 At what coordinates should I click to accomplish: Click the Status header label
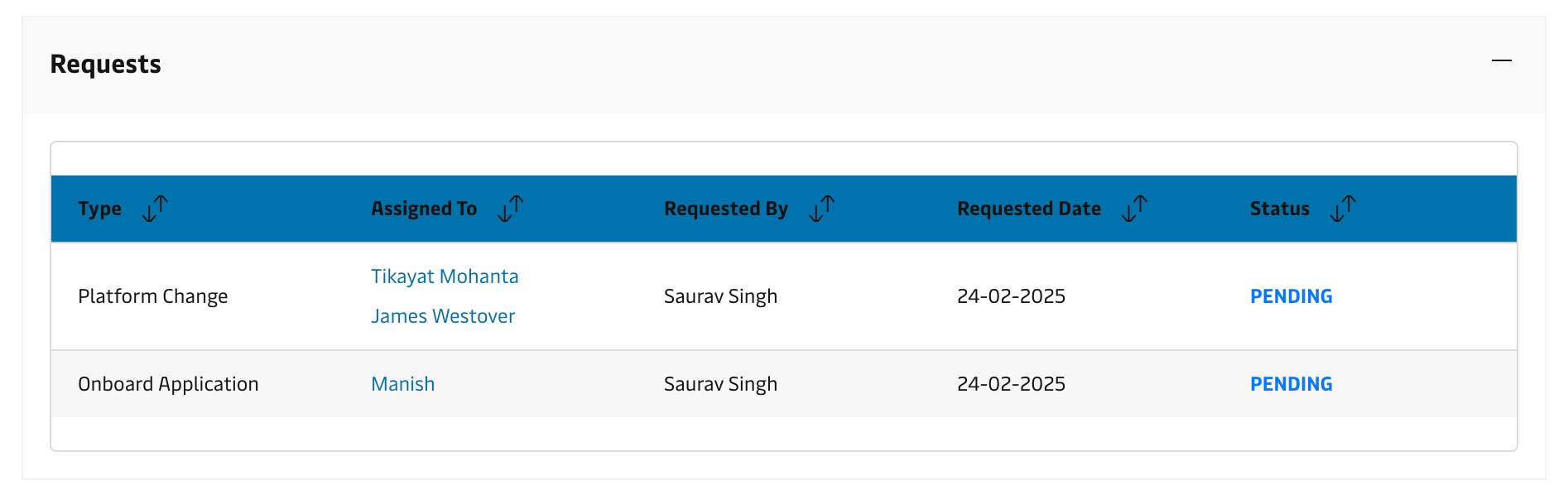pos(1280,209)
